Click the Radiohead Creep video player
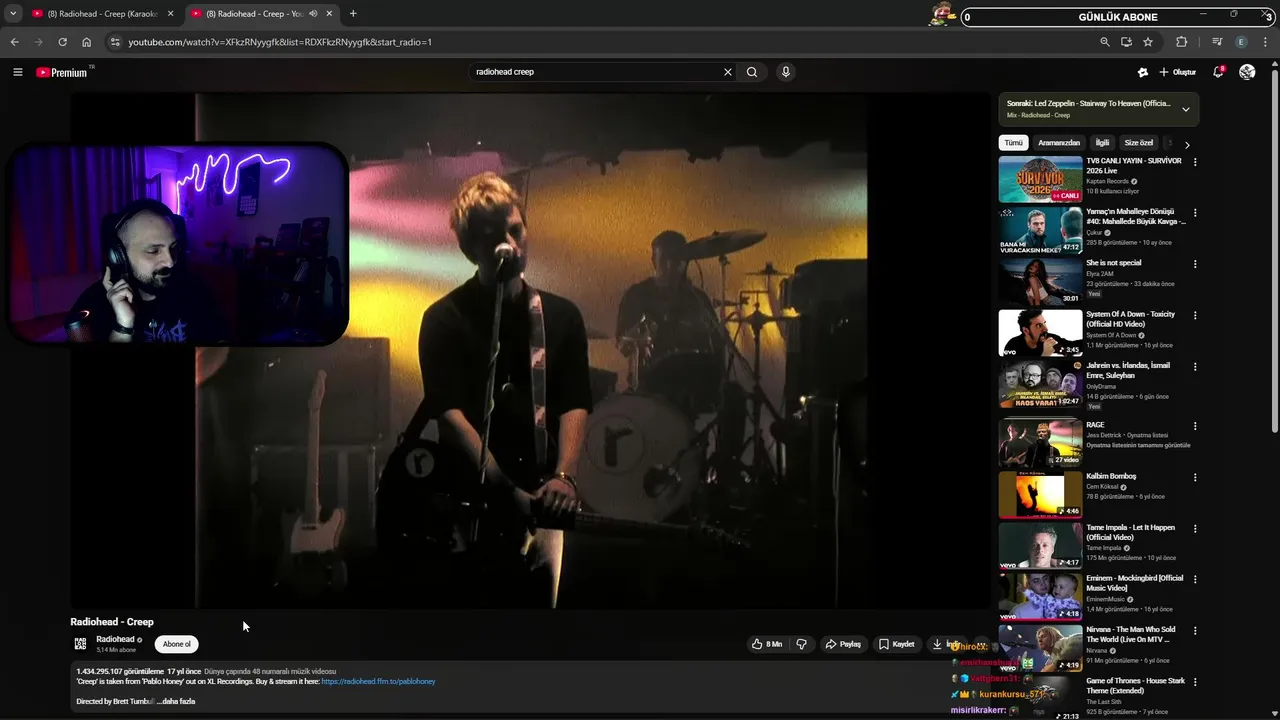 (x=530, y=350)
